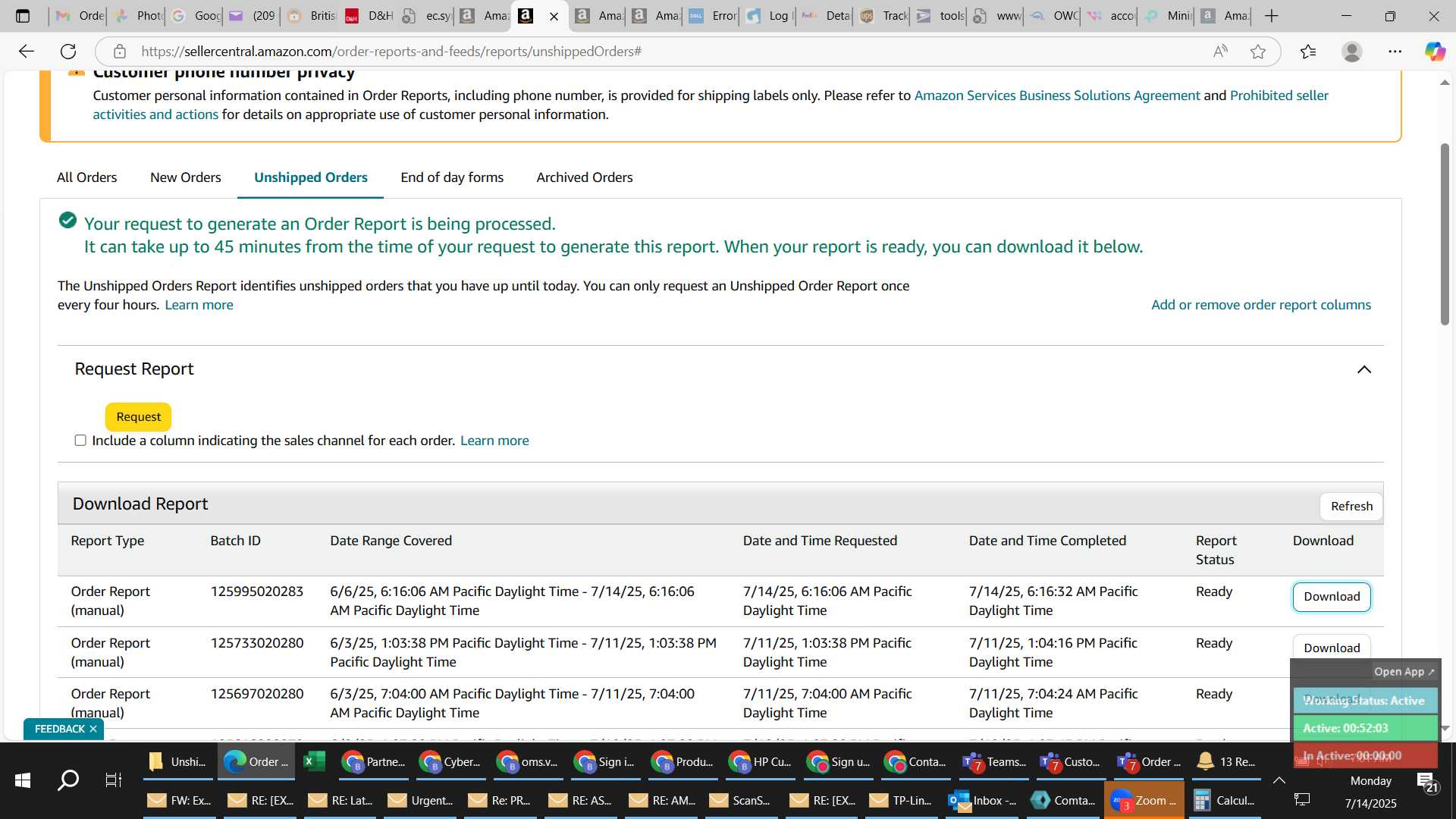Open the tab actions menu icon
The image size is (1456, 819).
pos(23,15)
